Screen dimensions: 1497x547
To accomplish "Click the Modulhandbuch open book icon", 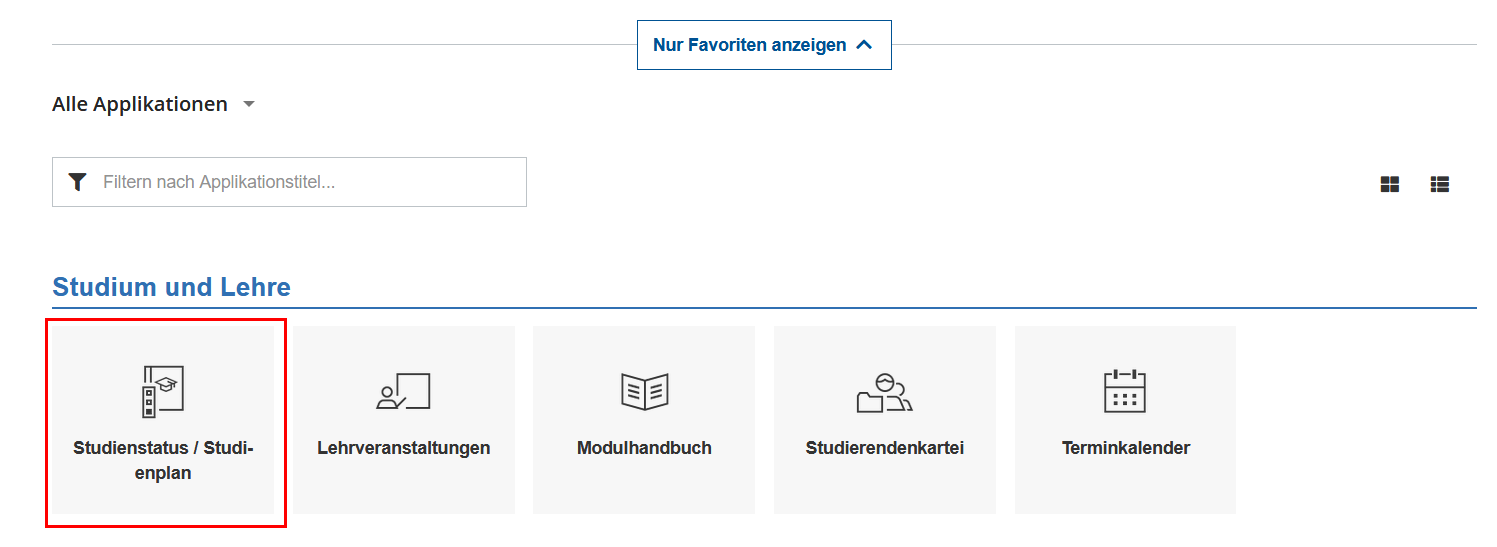I will pos(644,391).
